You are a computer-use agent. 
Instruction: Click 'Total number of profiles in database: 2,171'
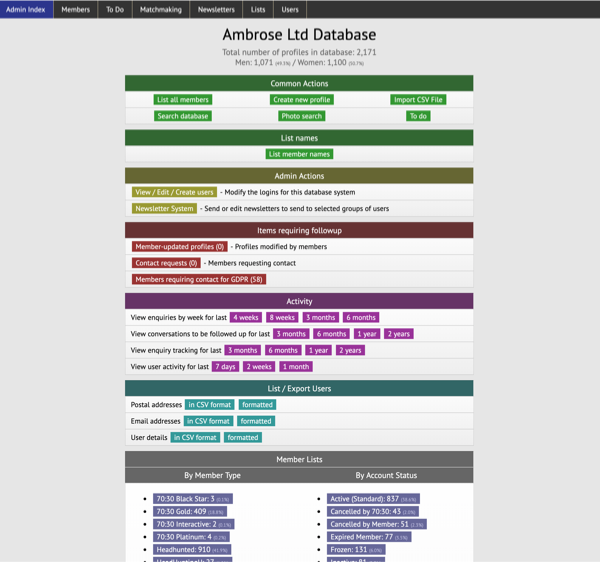[299, 52]
